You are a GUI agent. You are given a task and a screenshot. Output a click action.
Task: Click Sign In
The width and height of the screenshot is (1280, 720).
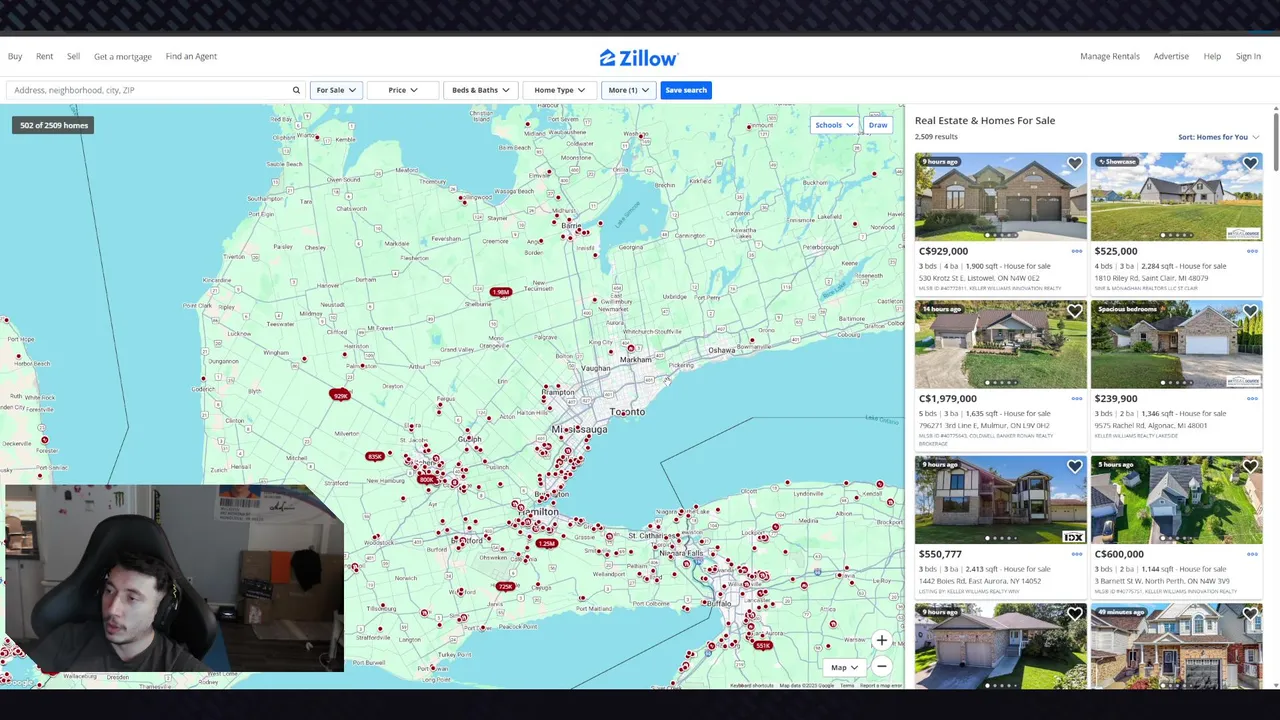[x=1248, y=56]
